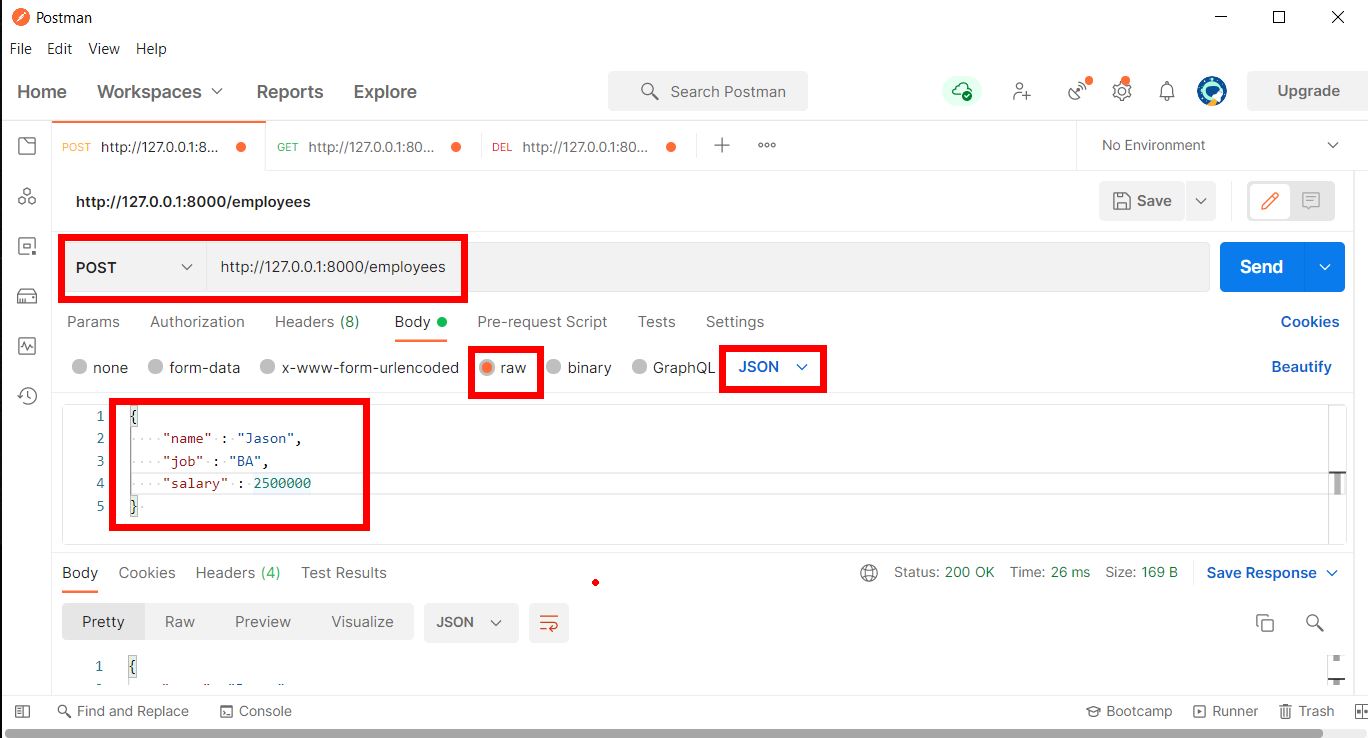Copy the response body icon
Image resolution: width=1368 pixels, height=738 pixels.
1265,622
